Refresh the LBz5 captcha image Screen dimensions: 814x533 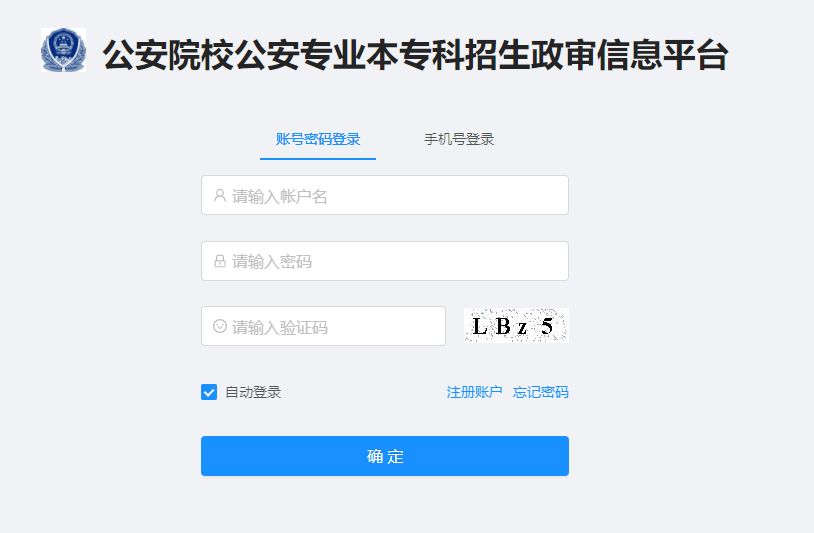pyautogui.click(x=516, y=326)
